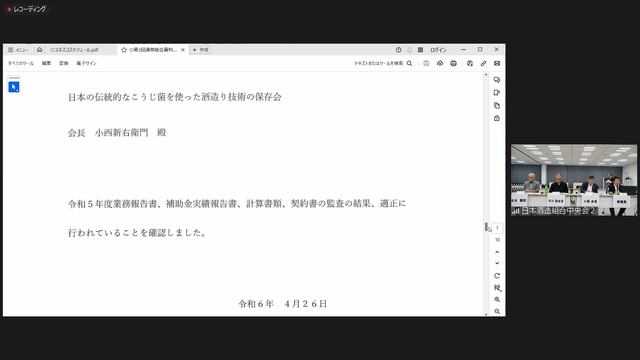Click the text 会長 小西新右衛門 殿

click(x=117, y=133)
